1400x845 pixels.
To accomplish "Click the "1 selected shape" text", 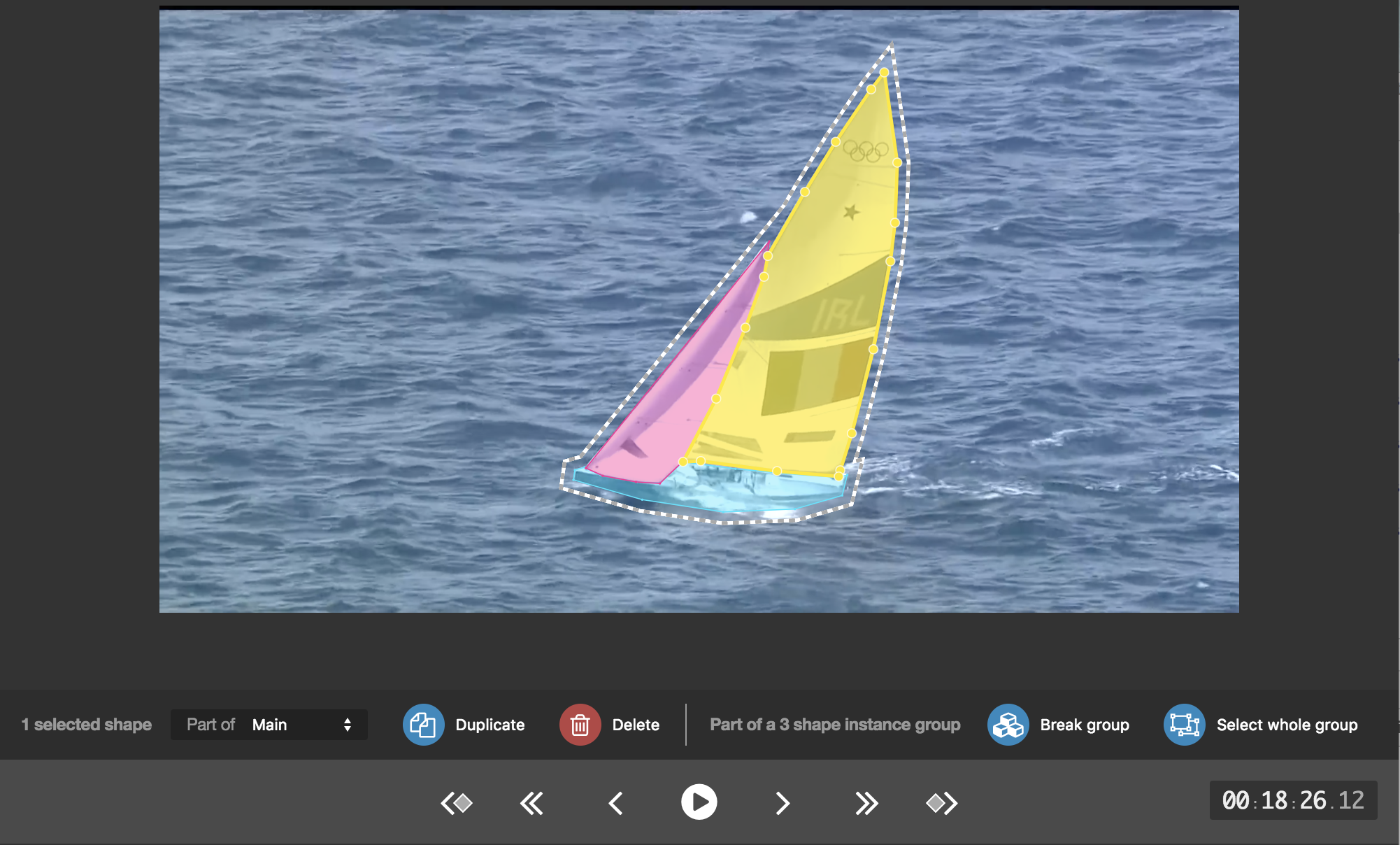I will 87,725.
